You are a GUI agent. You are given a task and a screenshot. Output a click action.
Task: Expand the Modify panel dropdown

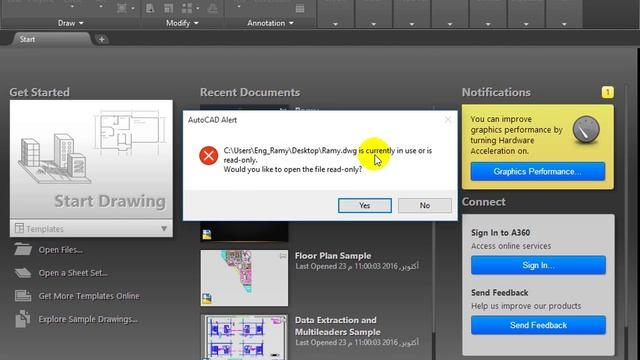click(x=182, y=23)
